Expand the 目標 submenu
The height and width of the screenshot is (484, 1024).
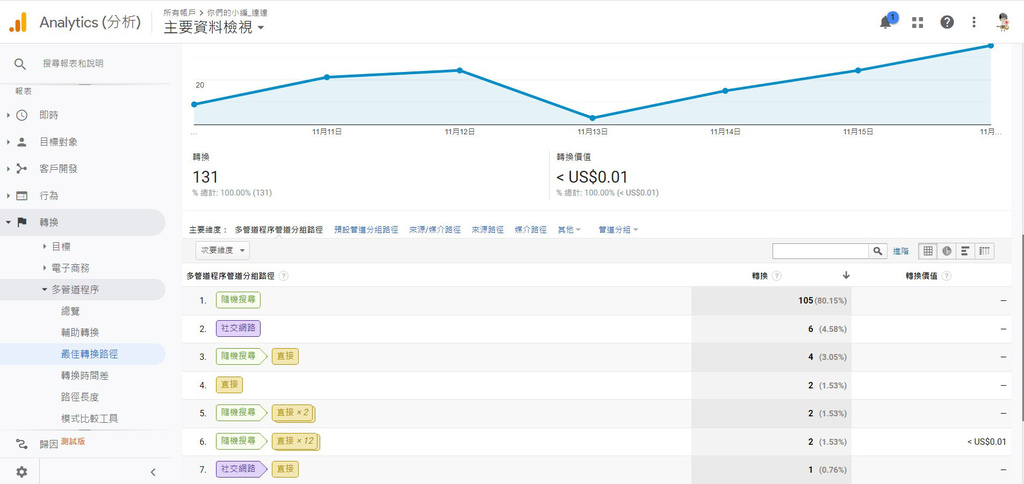click(x=44, y=246)
